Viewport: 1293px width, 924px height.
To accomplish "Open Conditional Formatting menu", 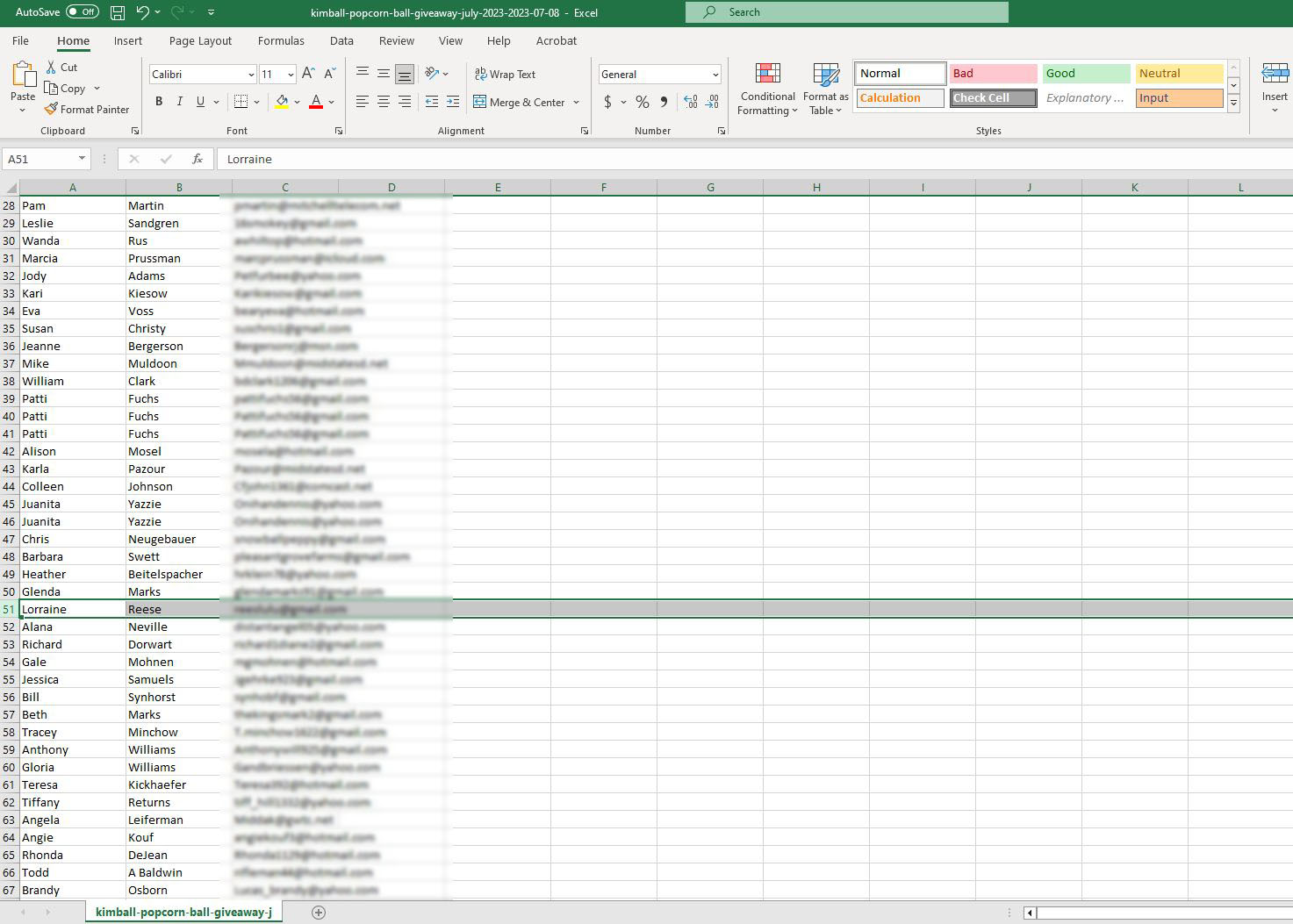I will (767, 90).
